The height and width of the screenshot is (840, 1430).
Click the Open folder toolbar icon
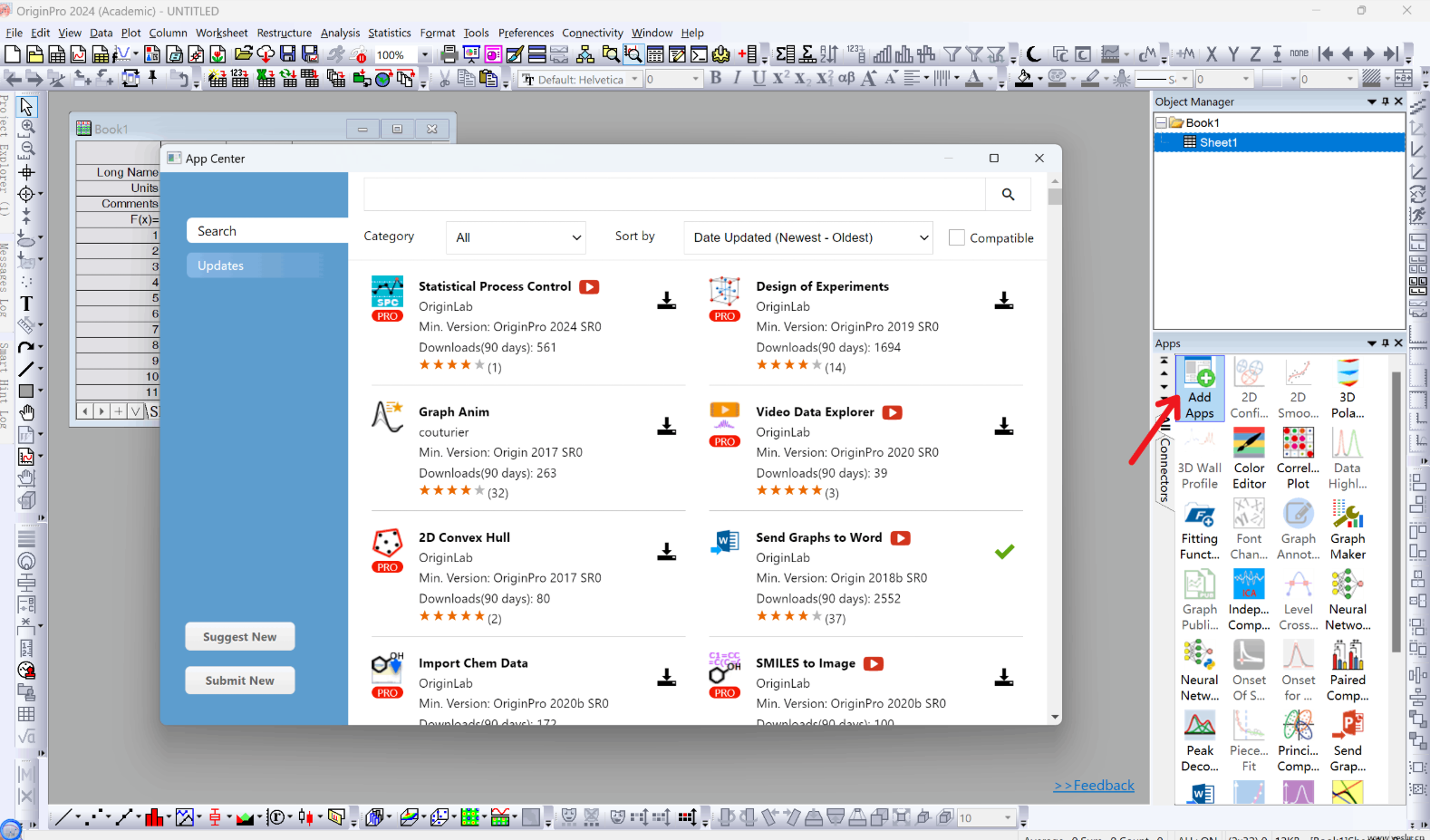point(243,54)
